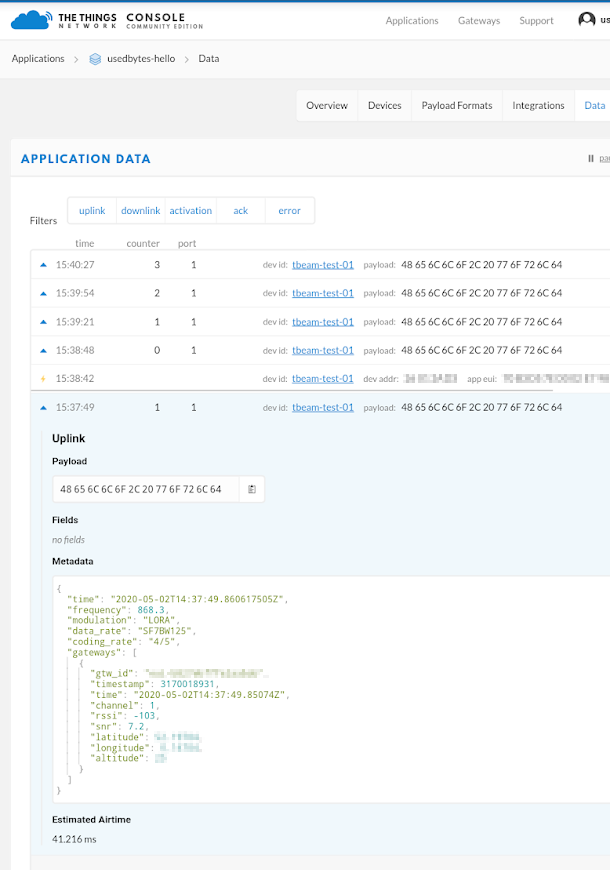Filter by ack messages

pos(240,211)
